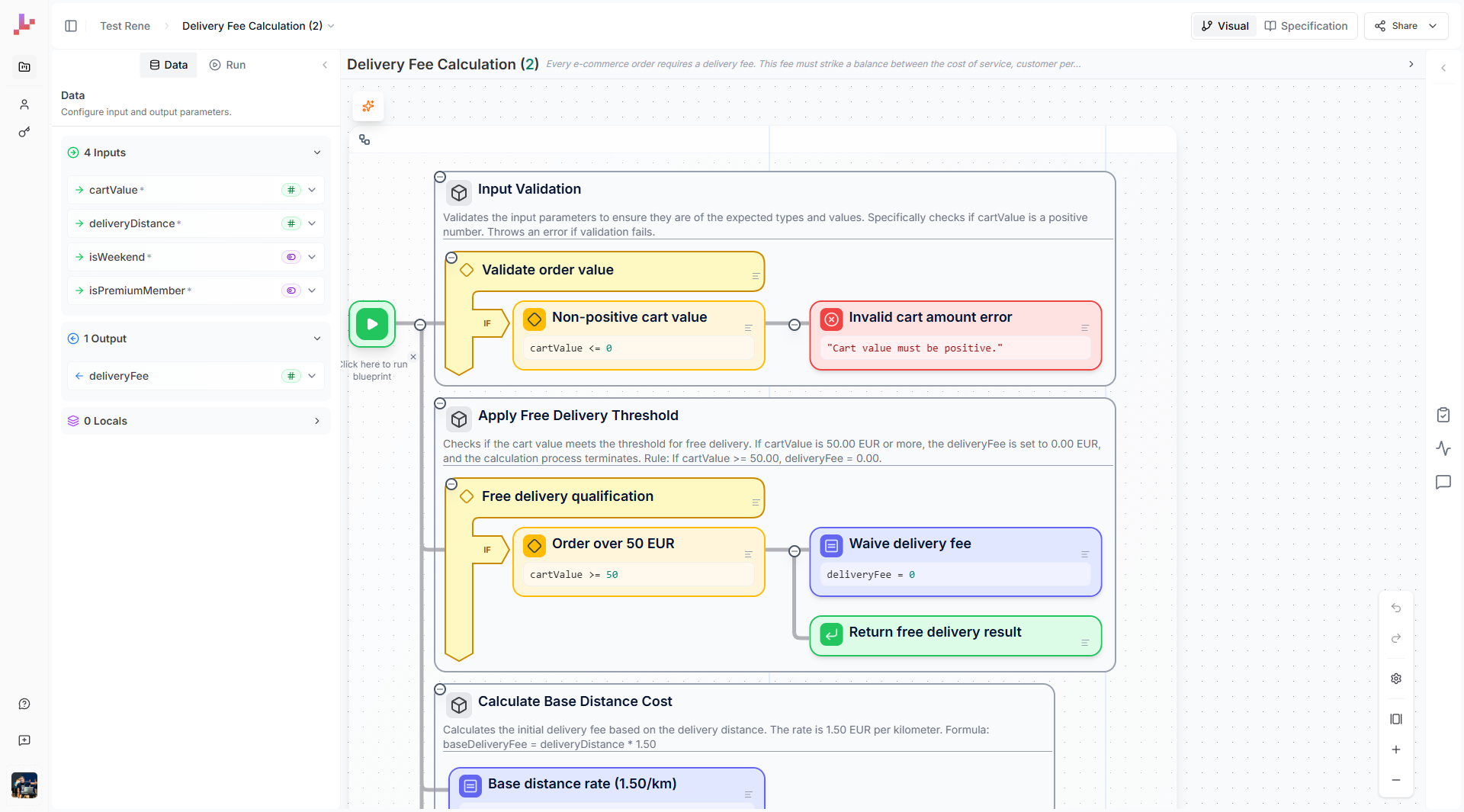Open the Comments panel on the right sidebar
This screenshot has height=812, width=1464.
coord(1443,482)
